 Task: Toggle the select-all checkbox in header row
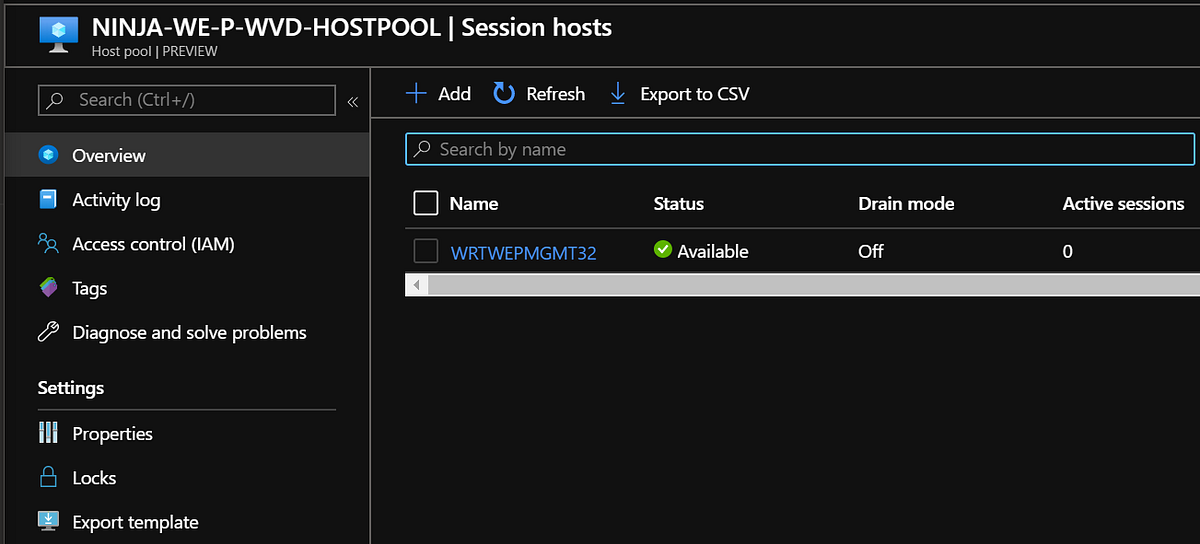[426, 203]
